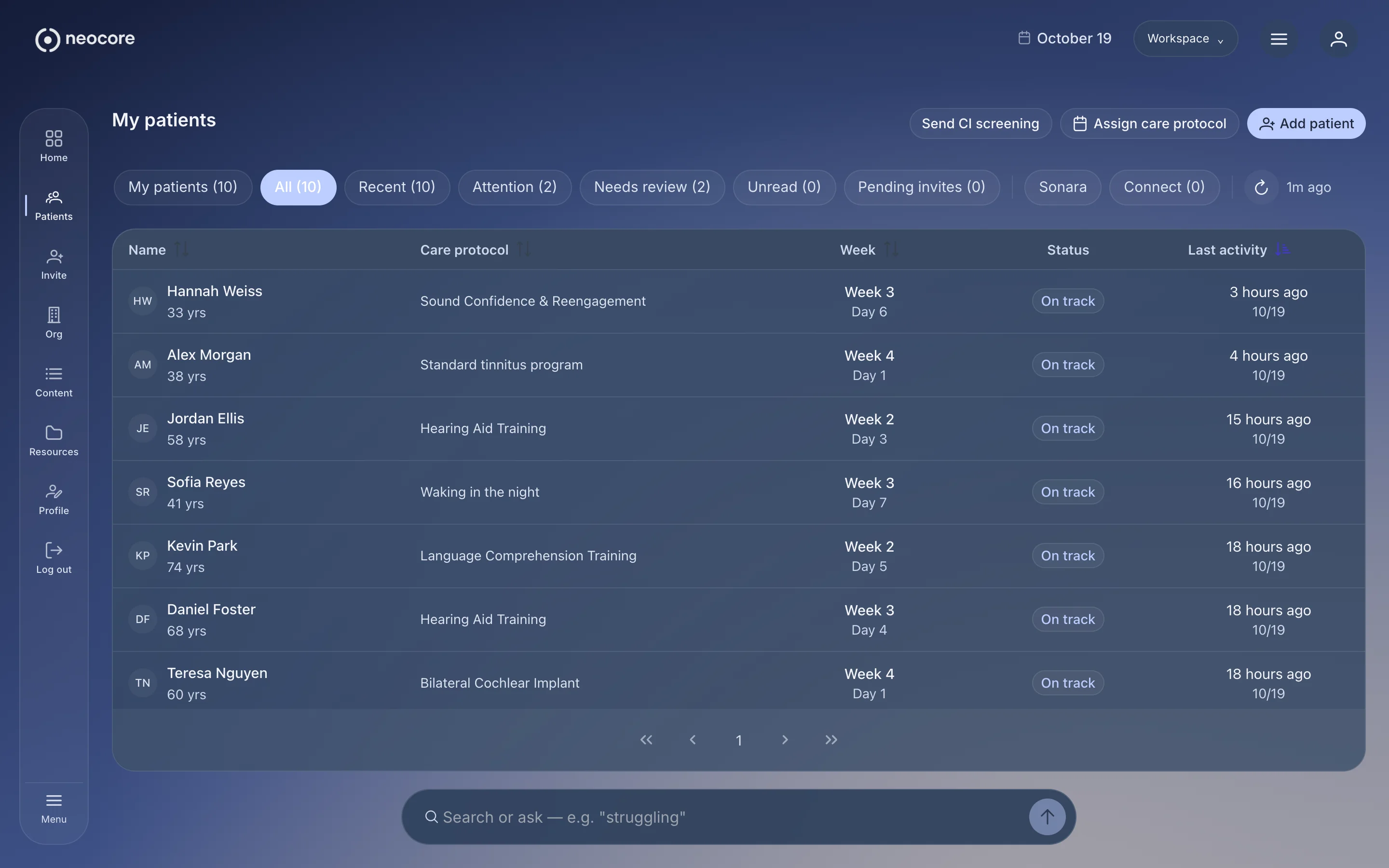
Task: Click Assign care protocol button
Action: pos(1149,123)
